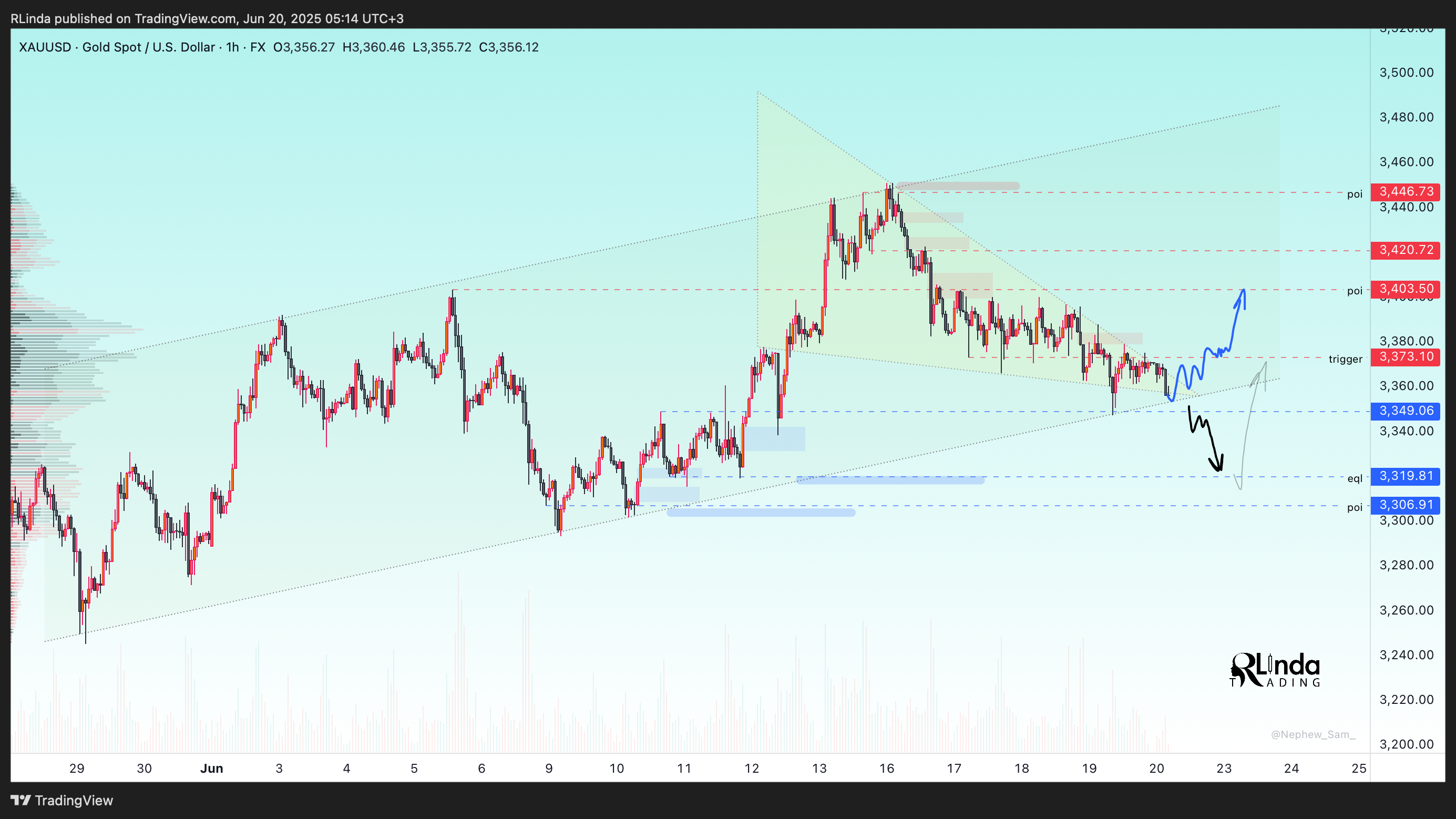Click the 3,446.73 price label

tap(1406, 192)
